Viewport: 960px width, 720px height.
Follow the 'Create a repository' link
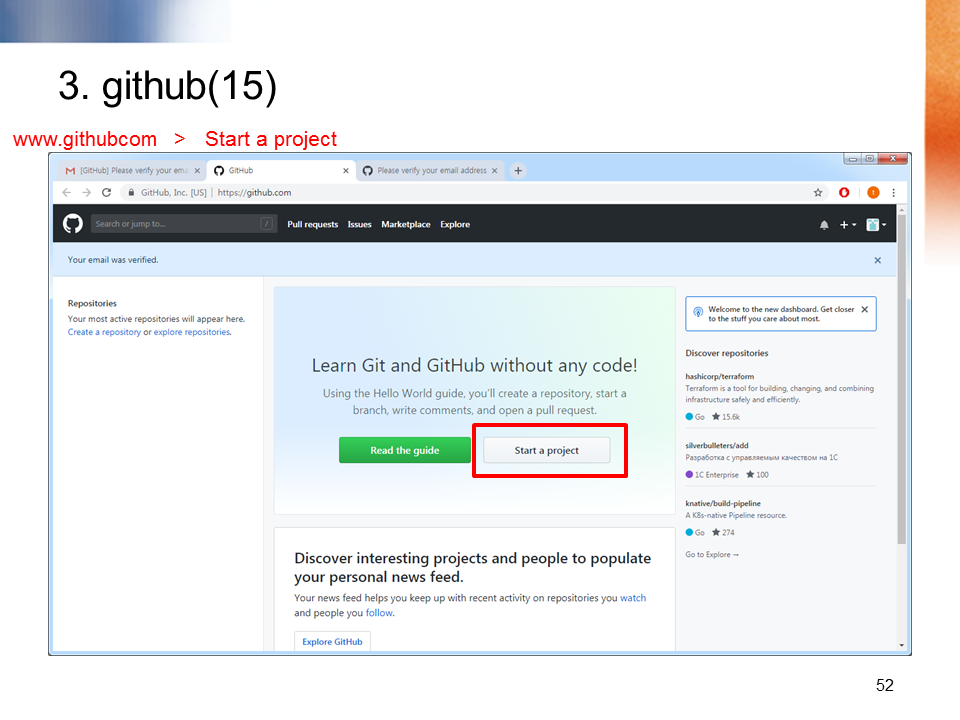(104, 332)
